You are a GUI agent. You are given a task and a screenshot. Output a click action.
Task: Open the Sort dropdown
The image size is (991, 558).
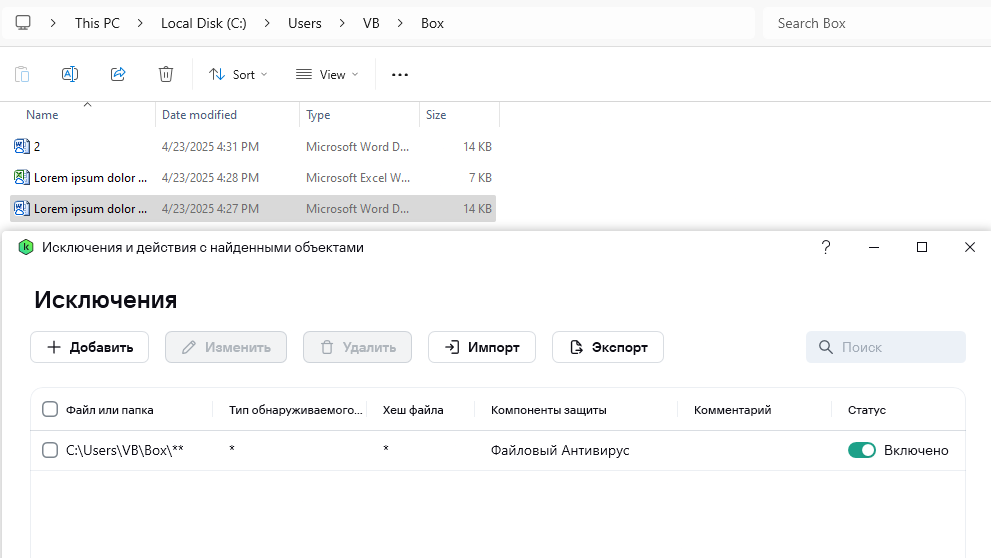click(x=238, y=74)
